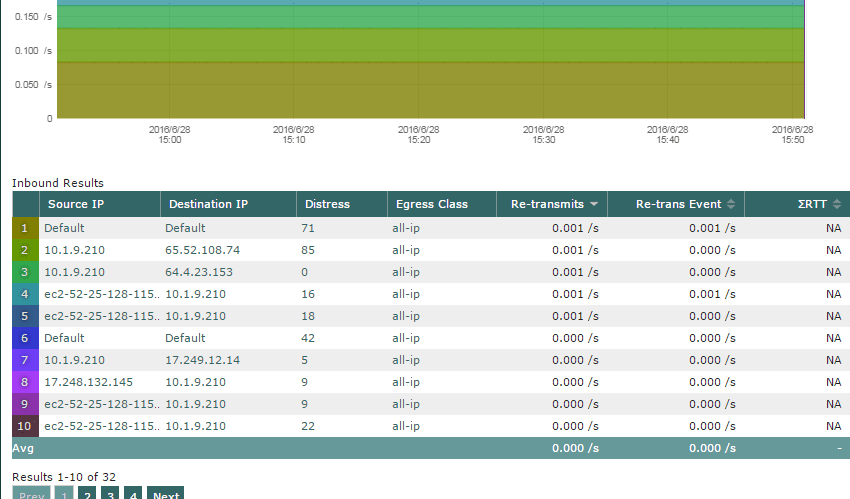850x499 pixels.
Task: Select row 3 color swatch
Action: coord(25,272)
